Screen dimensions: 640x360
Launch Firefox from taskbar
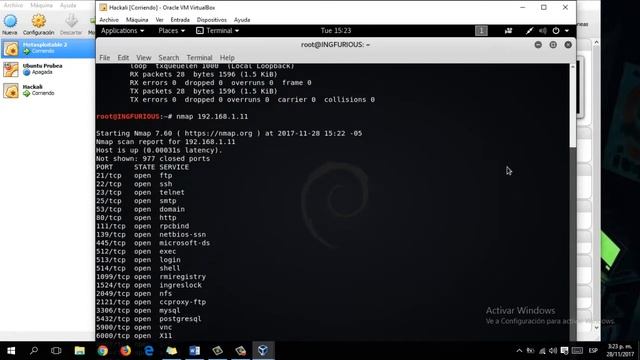(125, 351)
